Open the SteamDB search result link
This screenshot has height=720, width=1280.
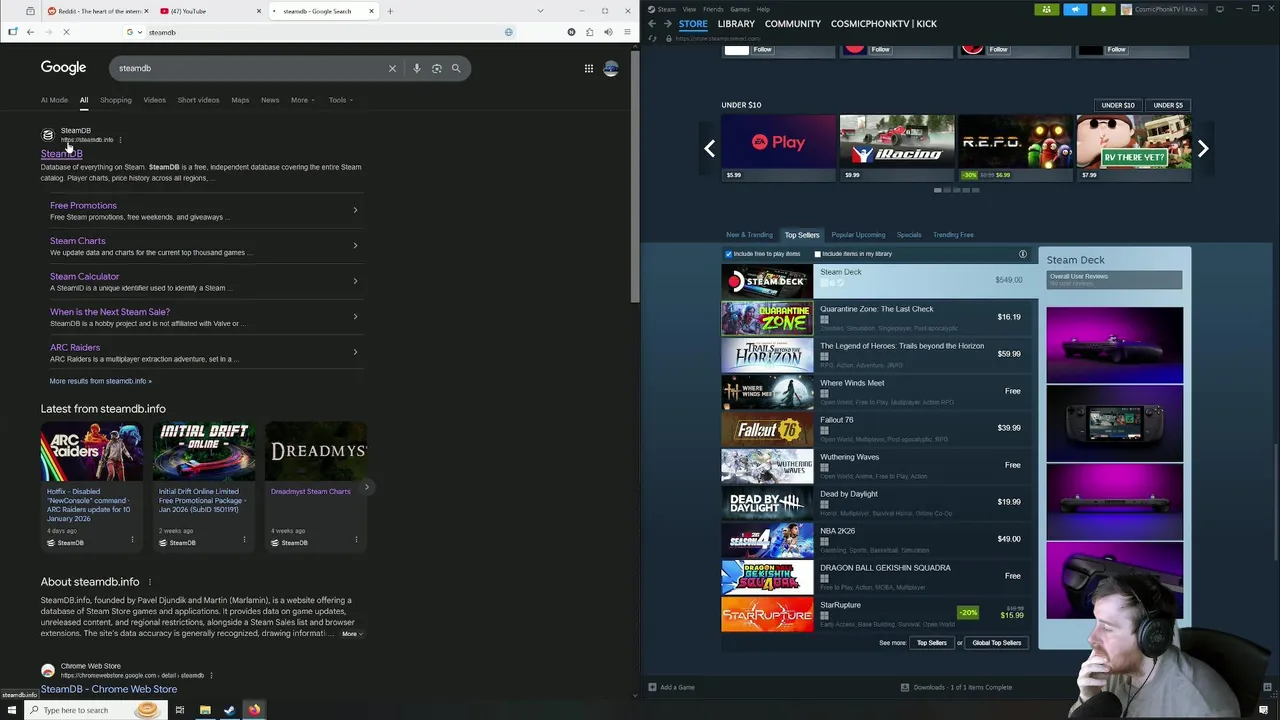tap(61, 154)
